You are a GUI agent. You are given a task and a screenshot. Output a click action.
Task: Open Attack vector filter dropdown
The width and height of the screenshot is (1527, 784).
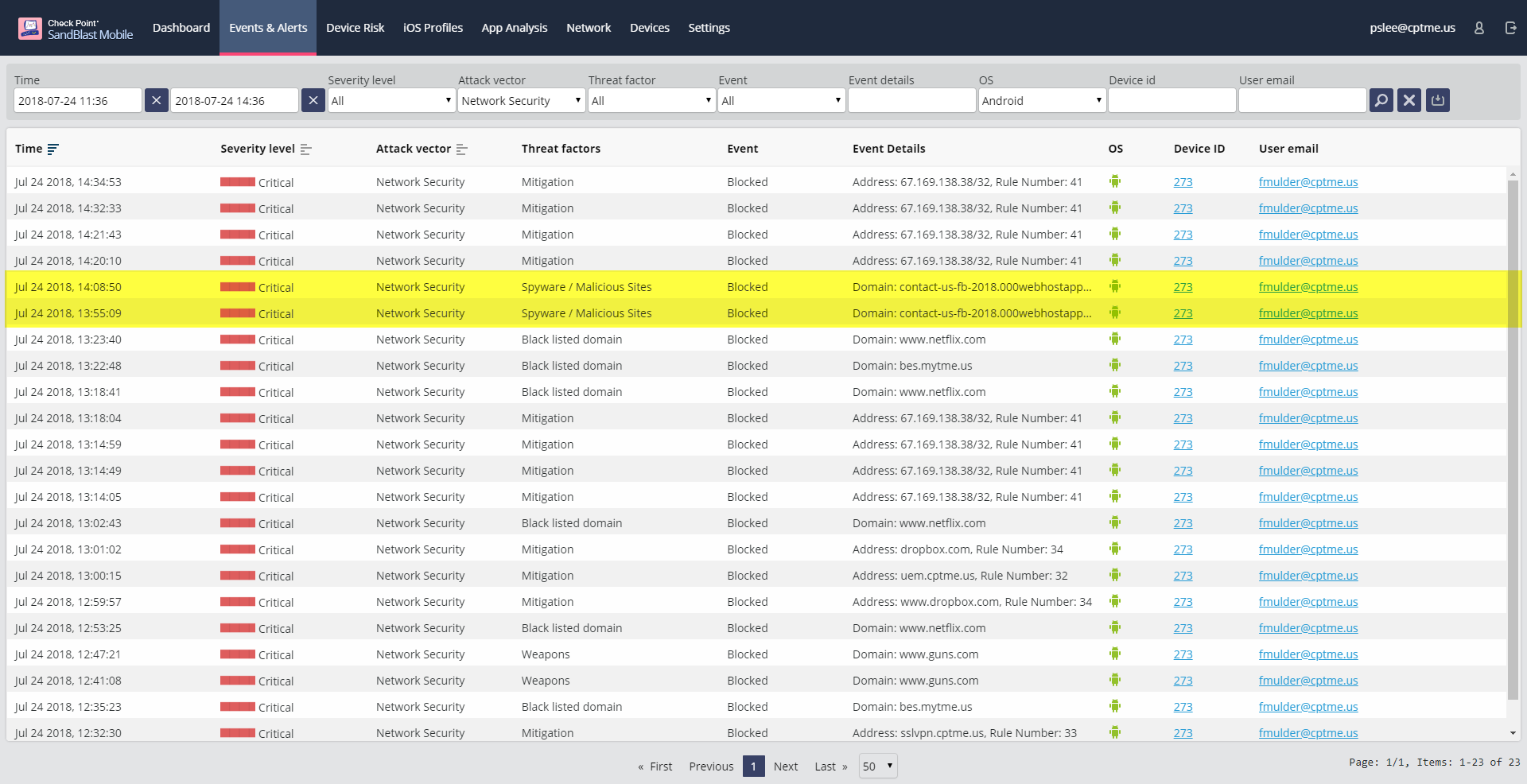point(522,100)
